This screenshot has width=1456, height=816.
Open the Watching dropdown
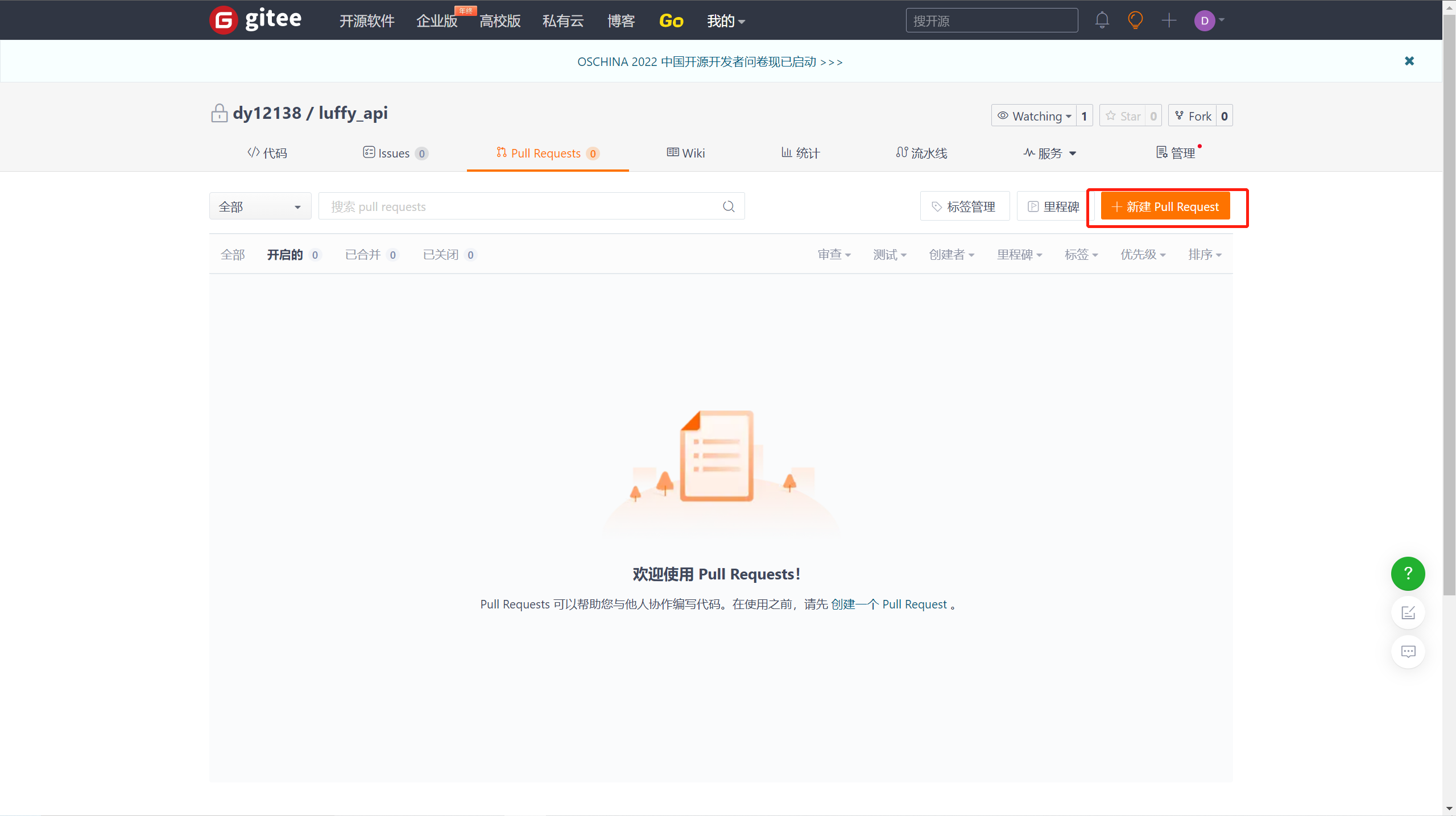point(1034,116)
